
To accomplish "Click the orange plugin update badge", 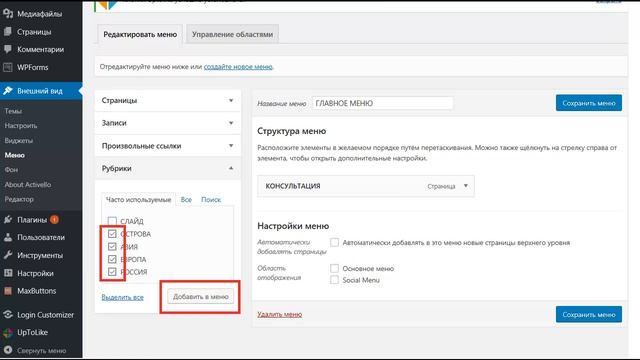I will 54,220.
